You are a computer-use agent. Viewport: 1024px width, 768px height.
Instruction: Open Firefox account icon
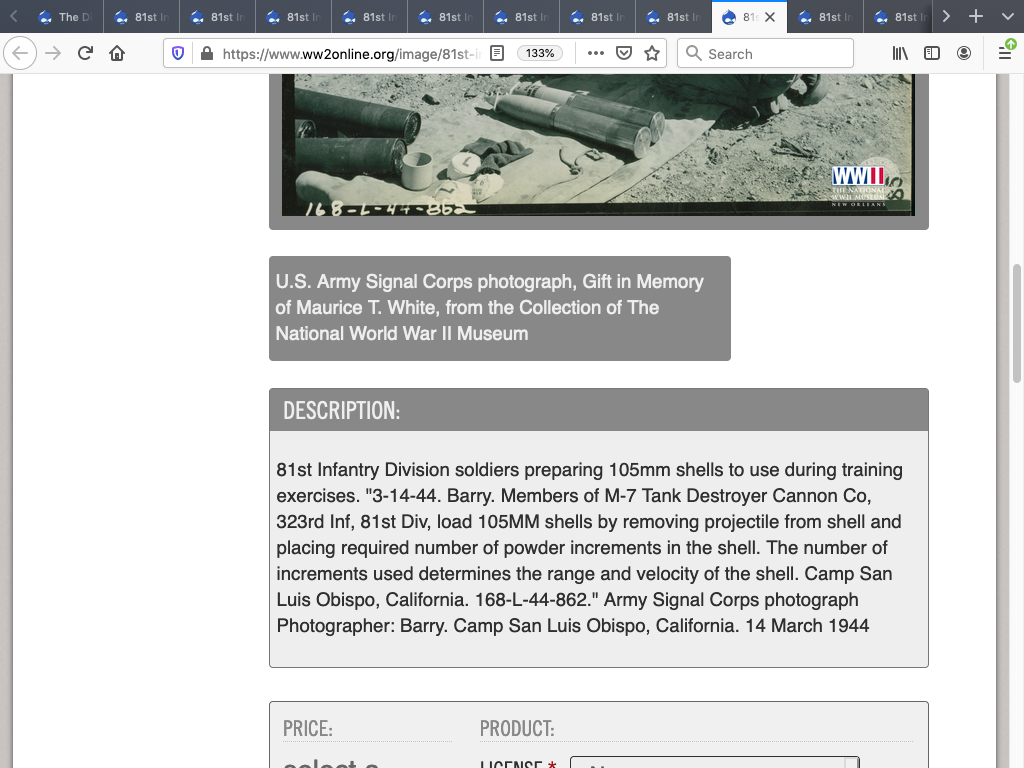[964, 53]
